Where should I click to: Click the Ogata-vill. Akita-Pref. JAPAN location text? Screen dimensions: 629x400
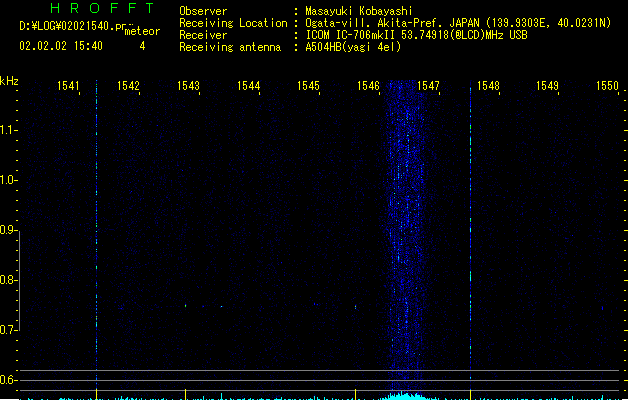458,23
